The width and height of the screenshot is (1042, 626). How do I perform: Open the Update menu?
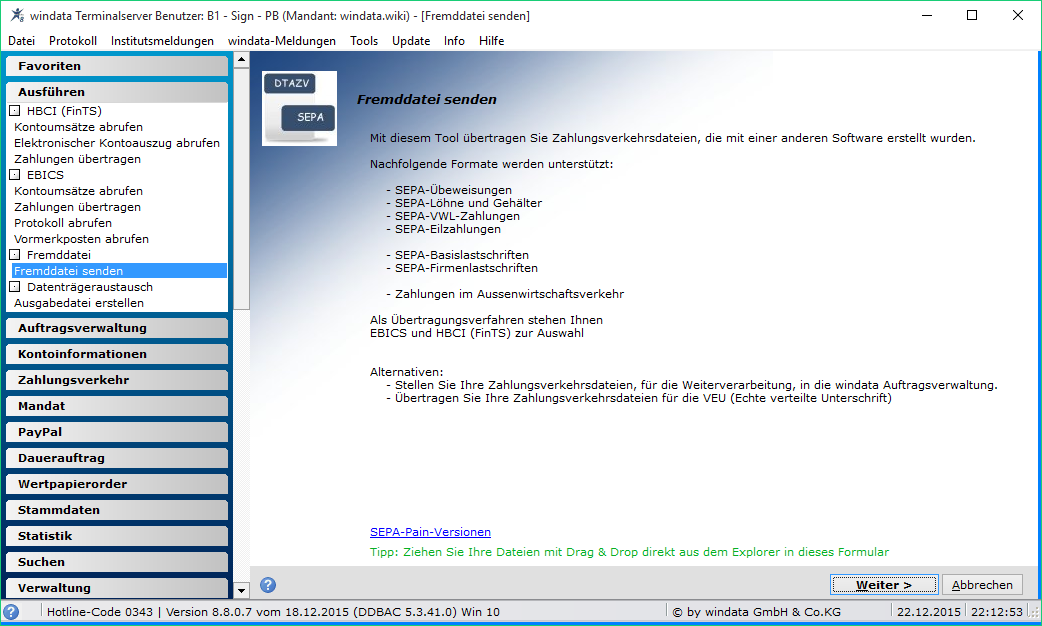point(411,41)
